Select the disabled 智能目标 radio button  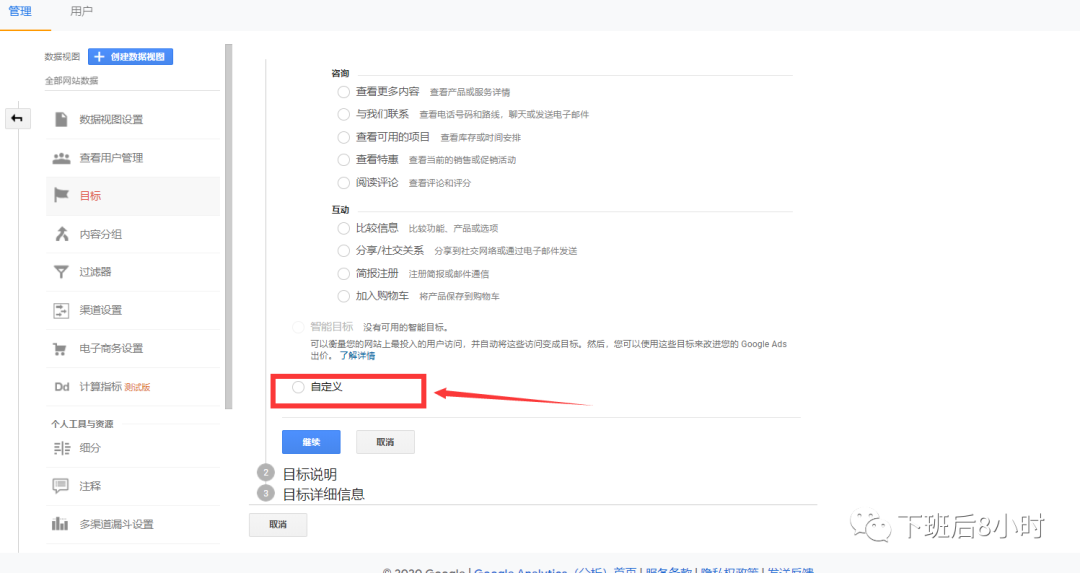click(x=298, y=327)
